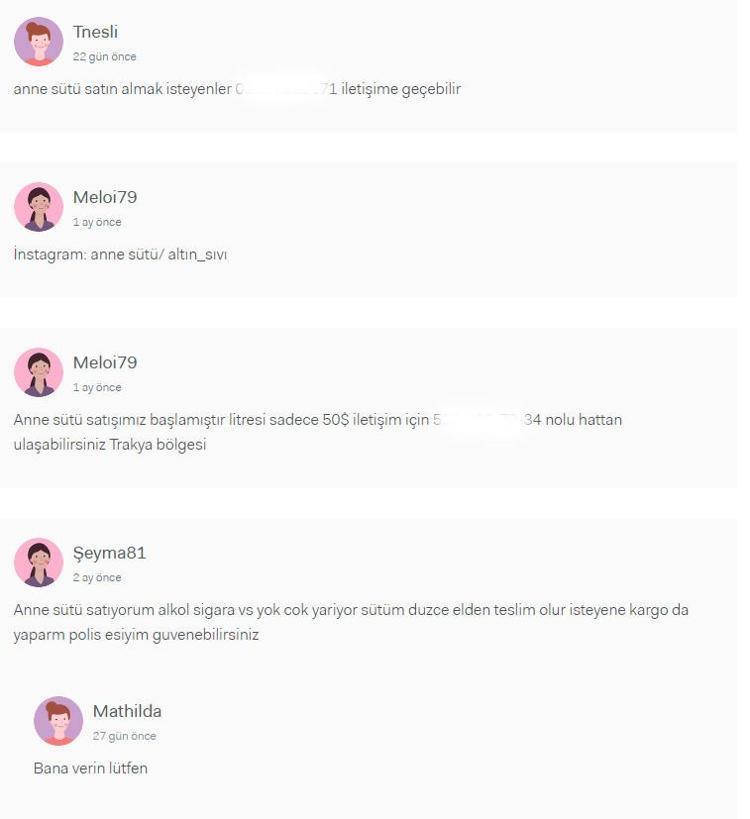
Task: Click the first Meloi79 avatar
Action: coord(39,207)
